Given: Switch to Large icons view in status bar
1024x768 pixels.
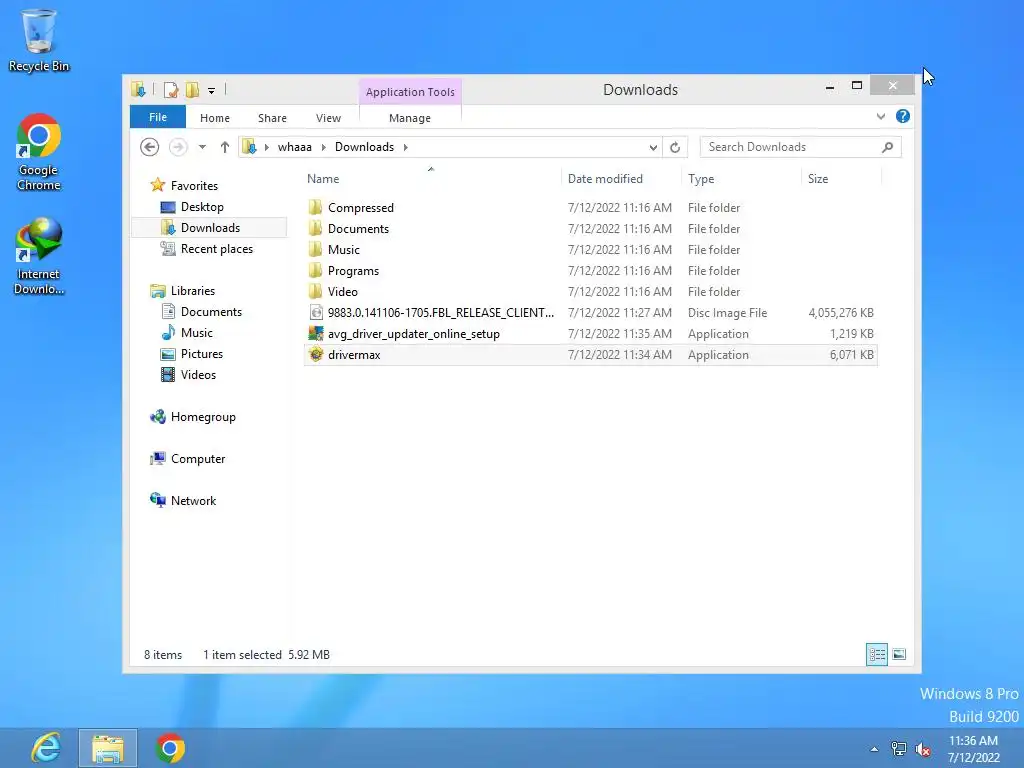Looking at the screenshot, I should point(899,654).
